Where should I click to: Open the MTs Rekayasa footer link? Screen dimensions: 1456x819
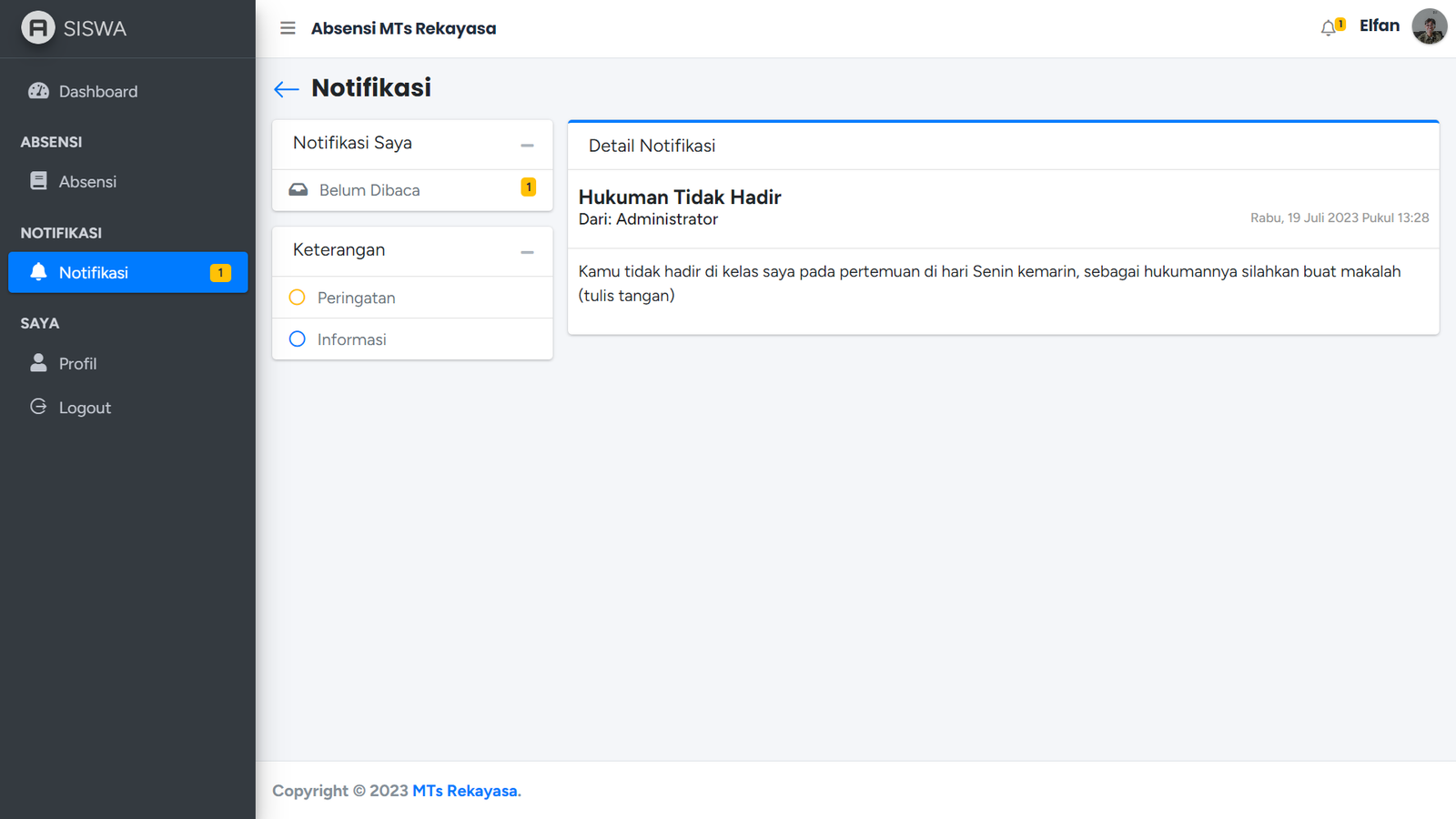click(x=465, y=791)
